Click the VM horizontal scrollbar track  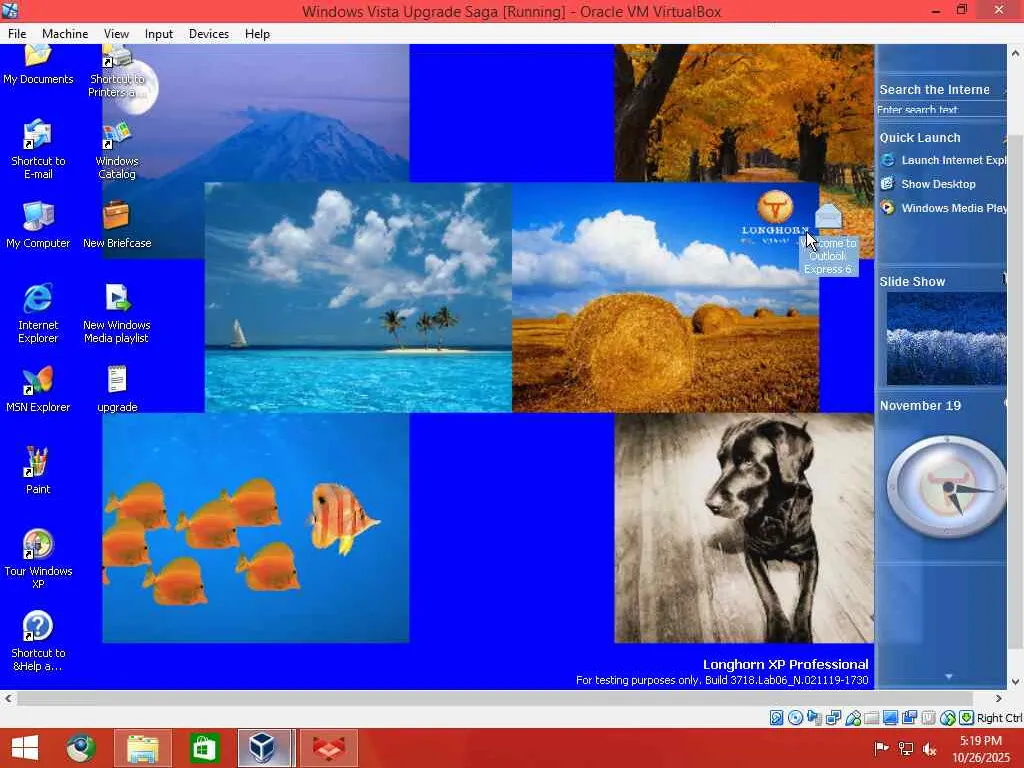494,698
